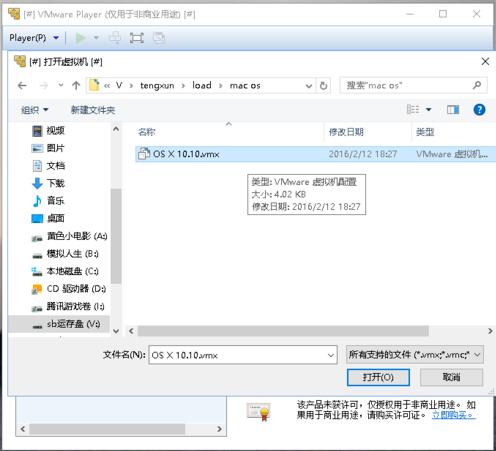Click the search magnifier icon
The image size is (496, 451).
(x=477, y=85)
